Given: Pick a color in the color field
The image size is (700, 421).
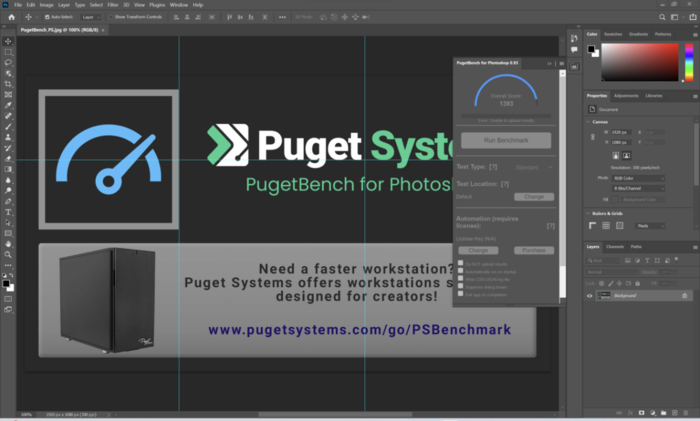Looking at the screenshot, I should click(x=640, y=62).
